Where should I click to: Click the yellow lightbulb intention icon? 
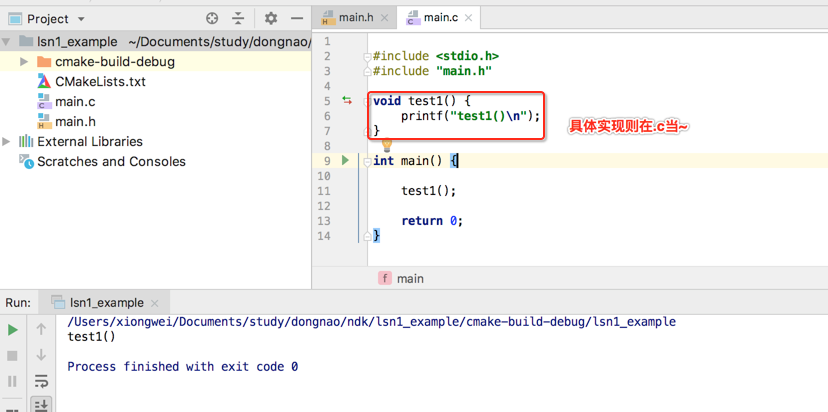point(387,144)
